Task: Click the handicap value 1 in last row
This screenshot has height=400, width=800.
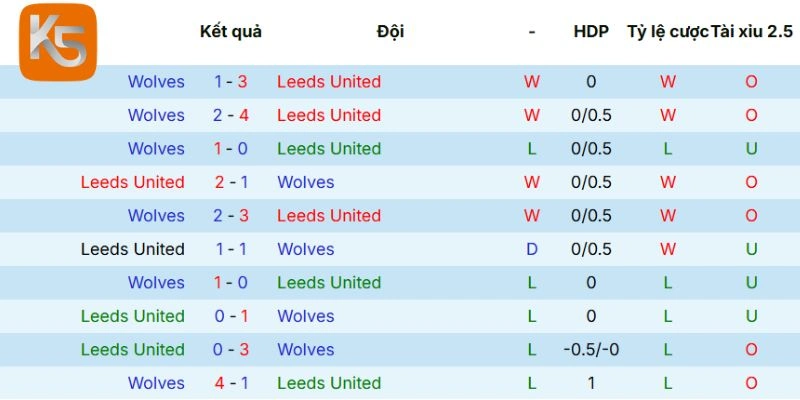Action: pos(591,383)
